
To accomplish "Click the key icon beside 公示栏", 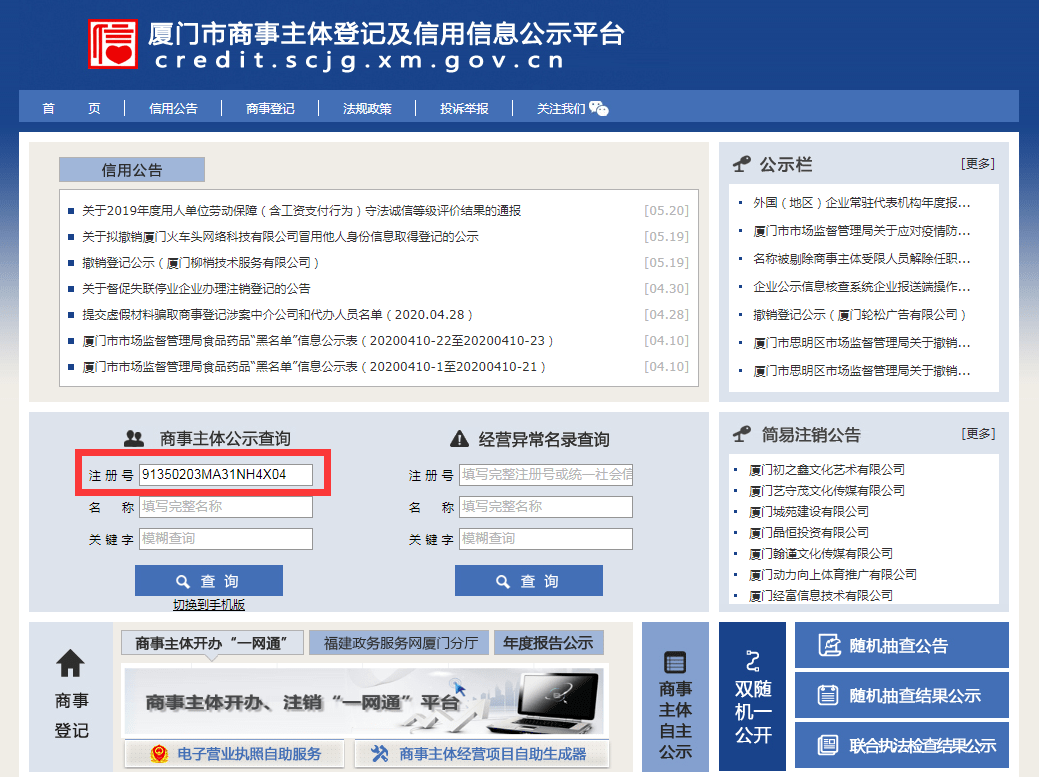I will (741, 163).
